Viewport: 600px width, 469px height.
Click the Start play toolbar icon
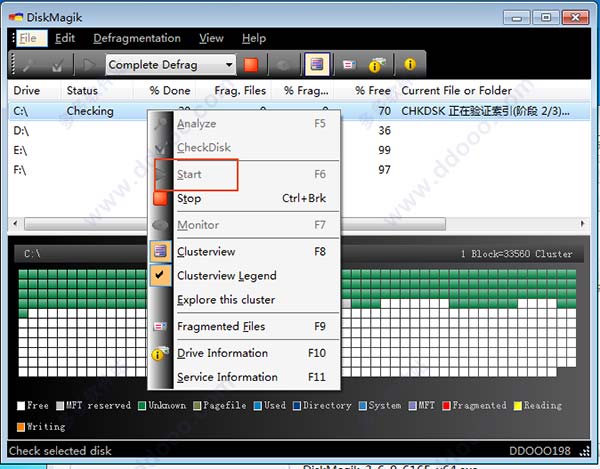(x=89, y=65)
